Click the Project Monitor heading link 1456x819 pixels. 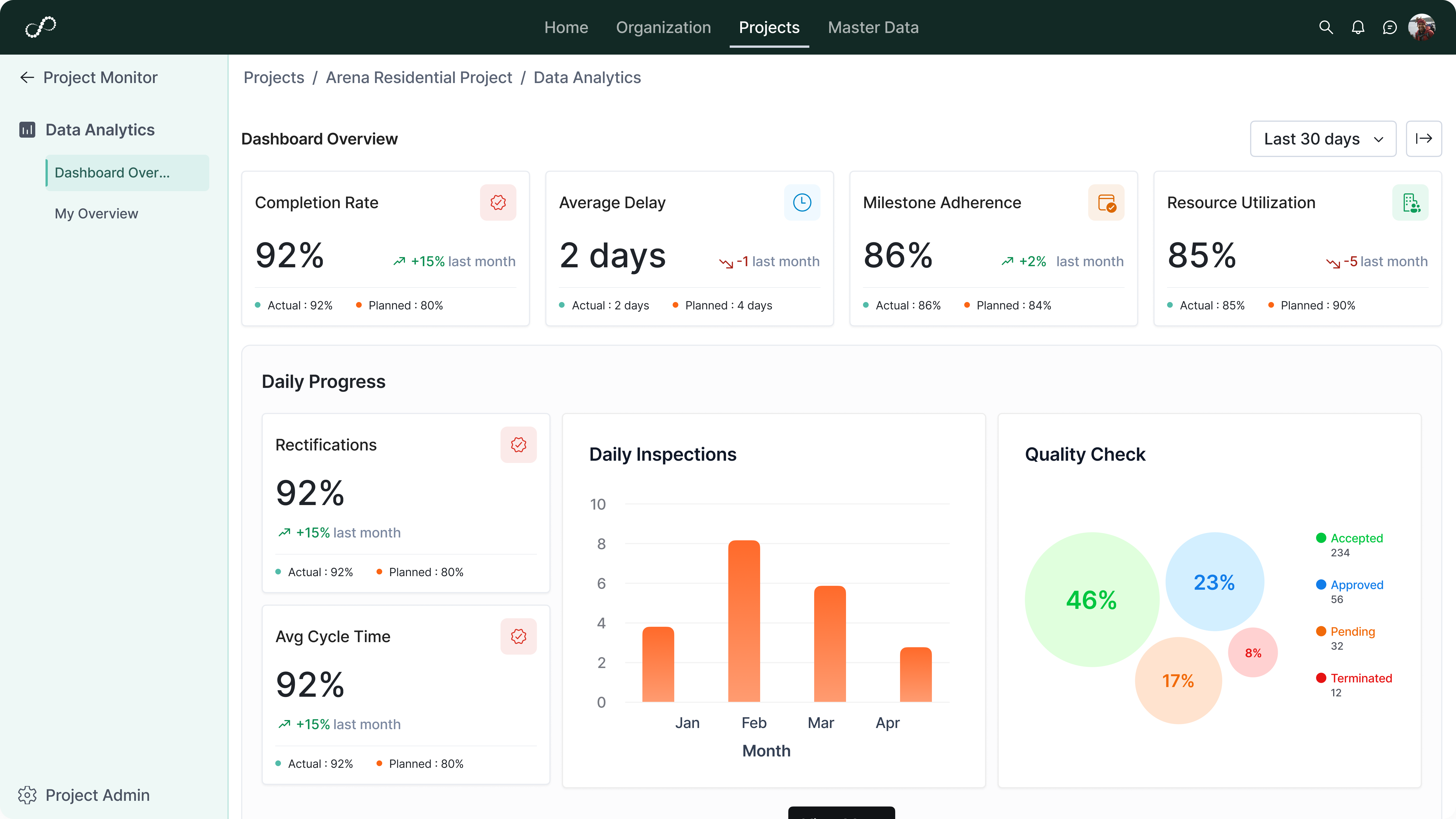point(100,77)
